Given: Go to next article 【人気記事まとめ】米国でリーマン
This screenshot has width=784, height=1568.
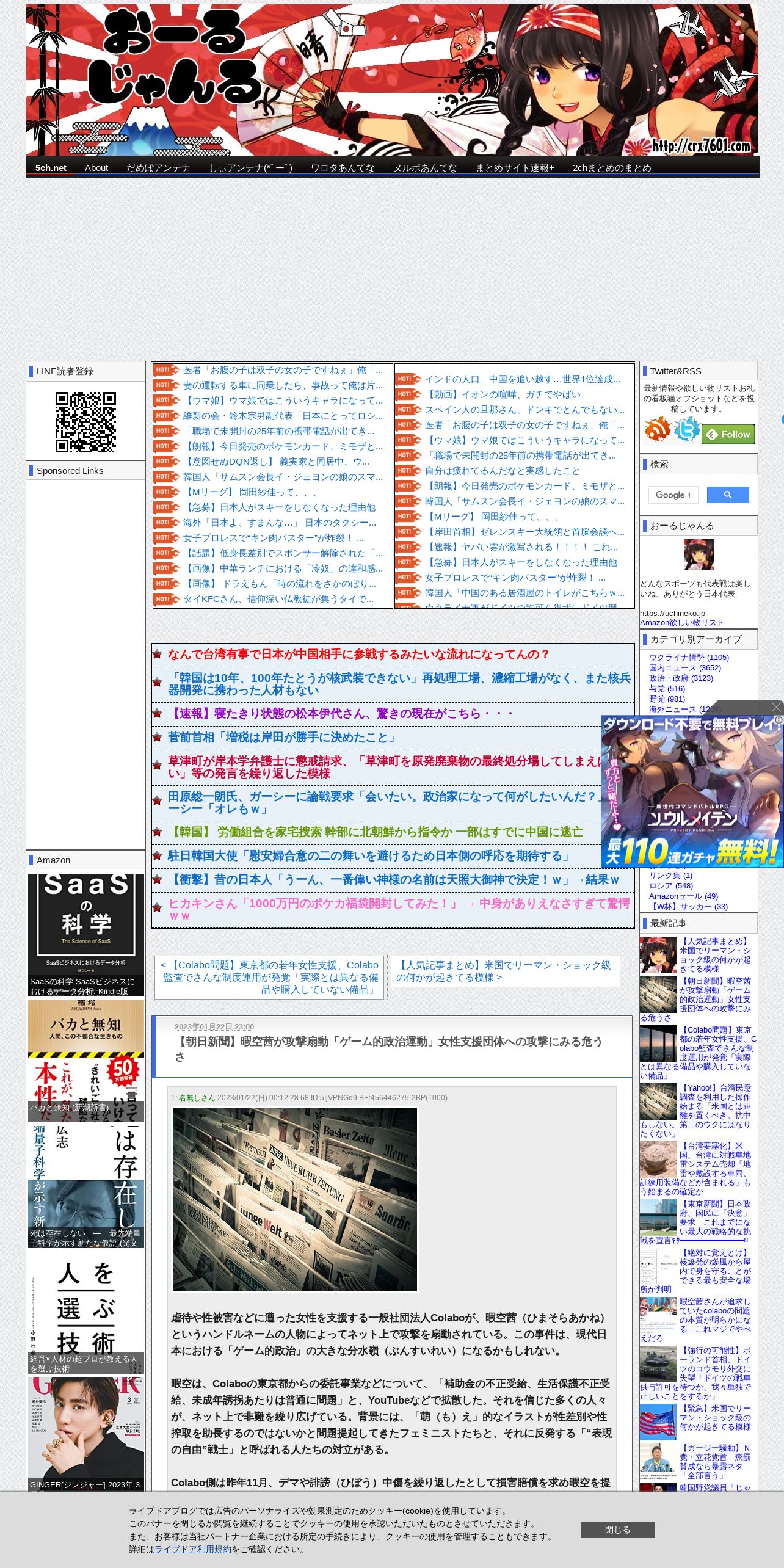Looking at the screenshot, I should pos(505,971).
